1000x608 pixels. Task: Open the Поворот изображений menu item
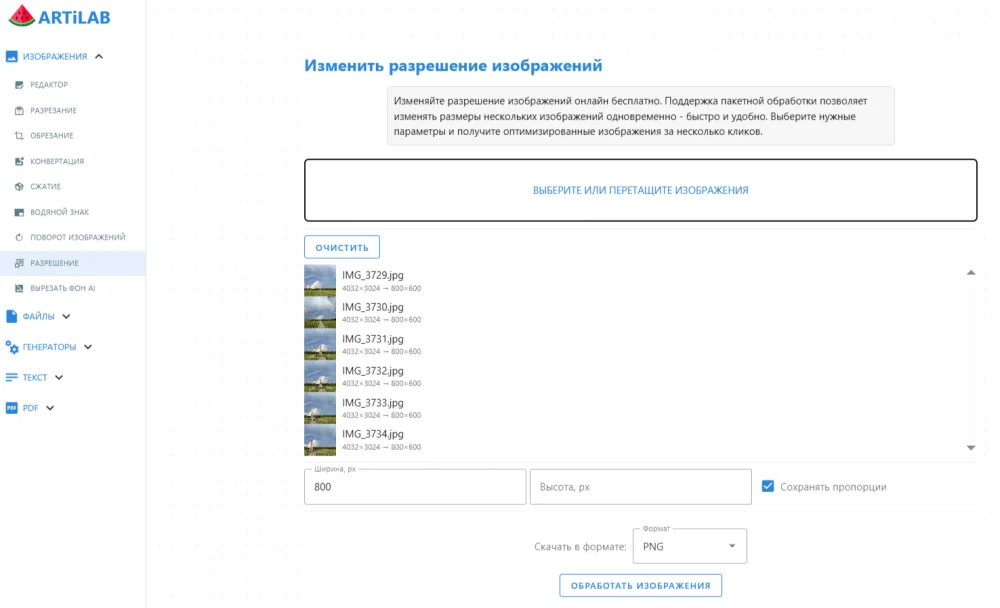(x=73, y=237)
